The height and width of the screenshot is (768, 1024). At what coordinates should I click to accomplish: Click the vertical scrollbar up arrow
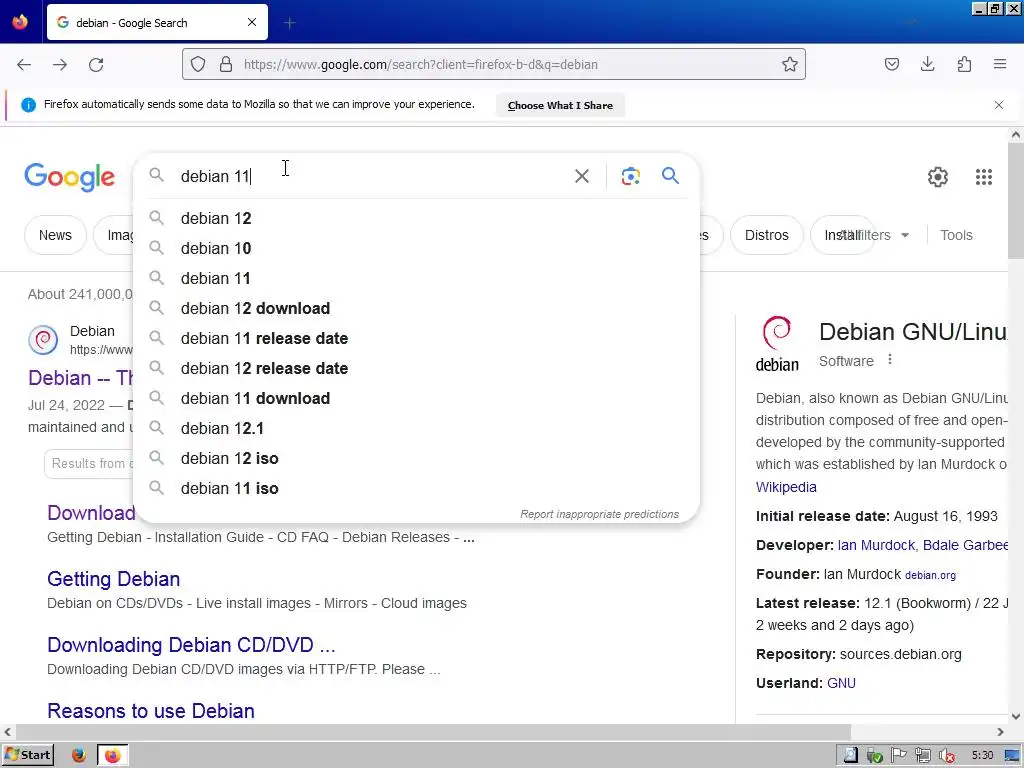(1016, 135)
